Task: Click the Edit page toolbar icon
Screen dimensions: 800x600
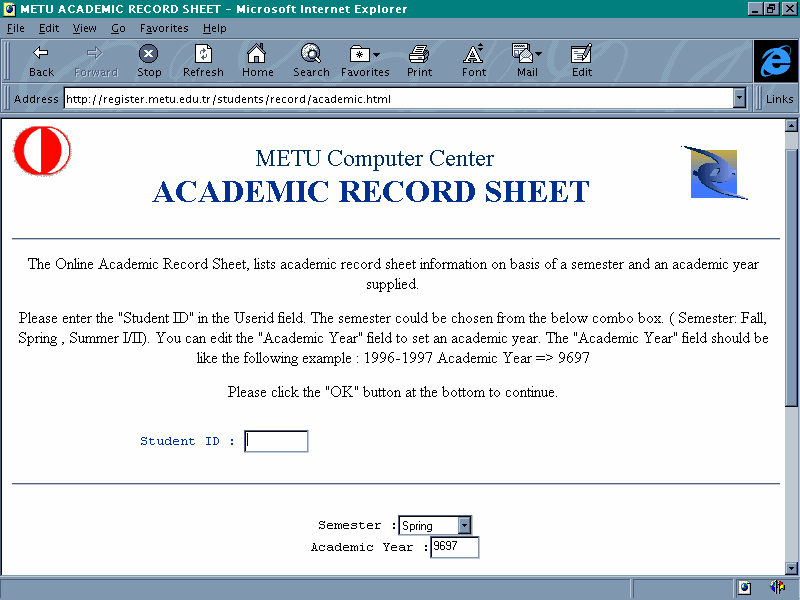Action: coord(581,54)
